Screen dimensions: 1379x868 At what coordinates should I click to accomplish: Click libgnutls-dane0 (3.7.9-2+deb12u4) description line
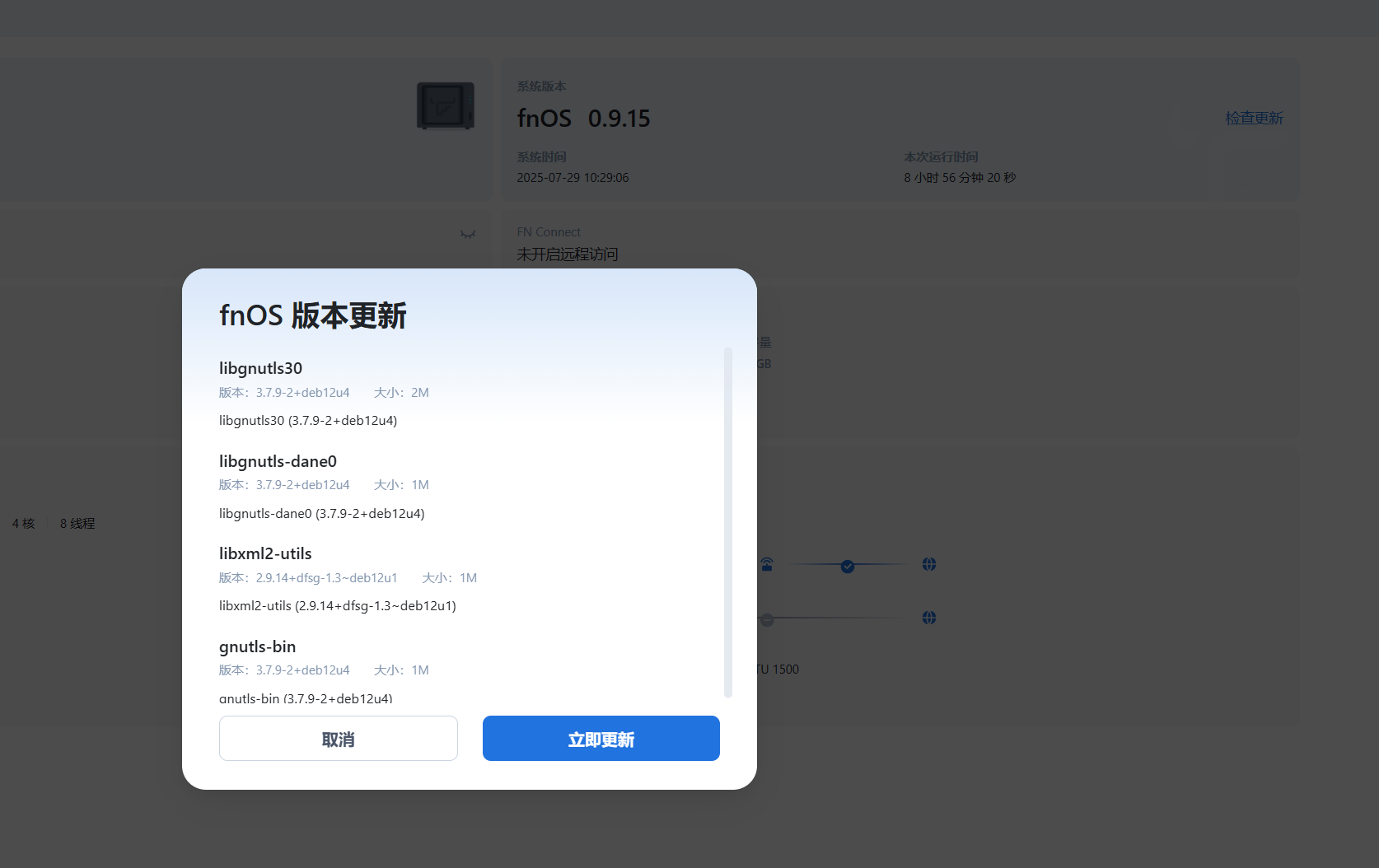pos(322,514)
